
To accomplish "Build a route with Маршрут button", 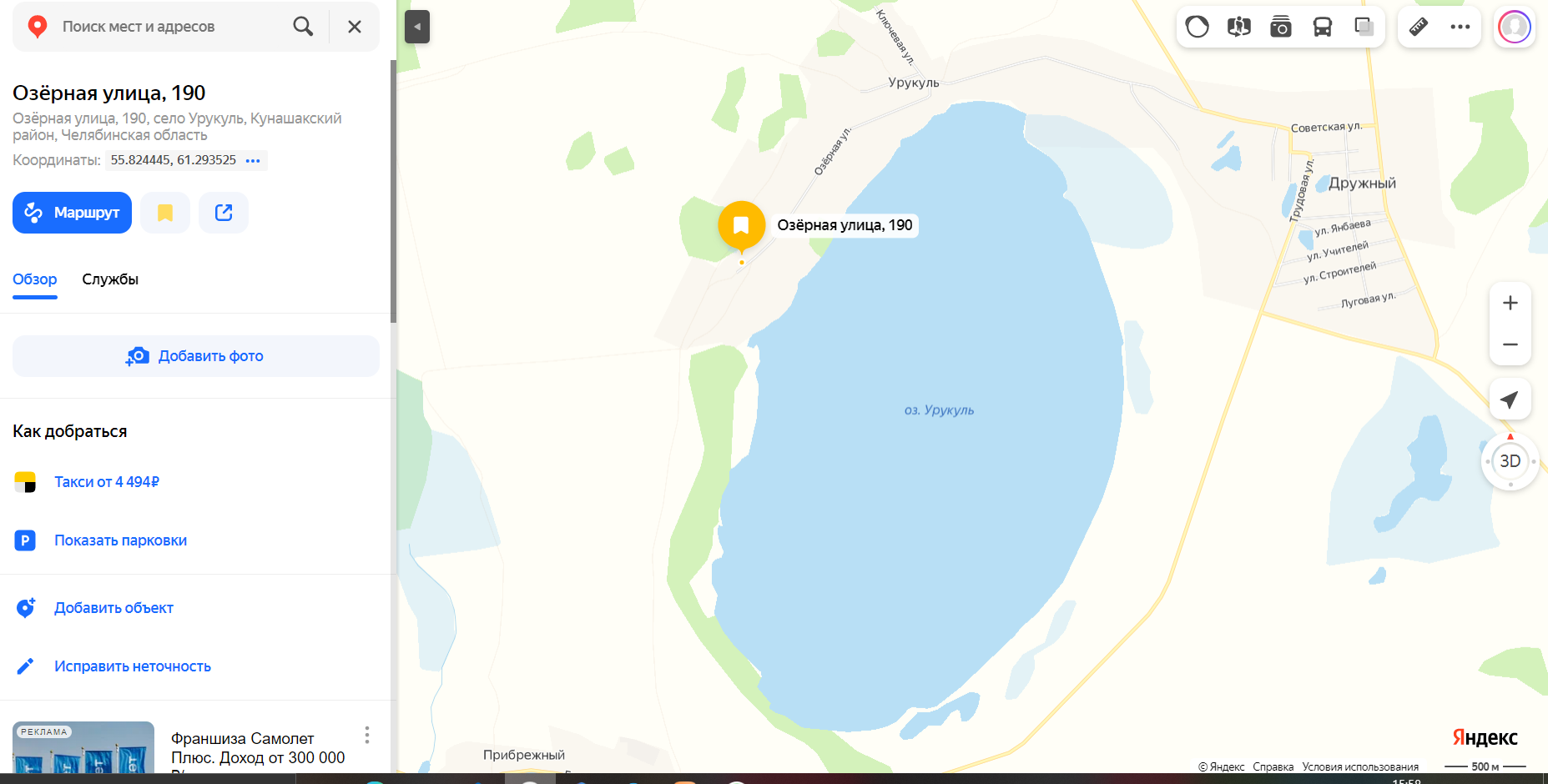I will pos(72,213).
